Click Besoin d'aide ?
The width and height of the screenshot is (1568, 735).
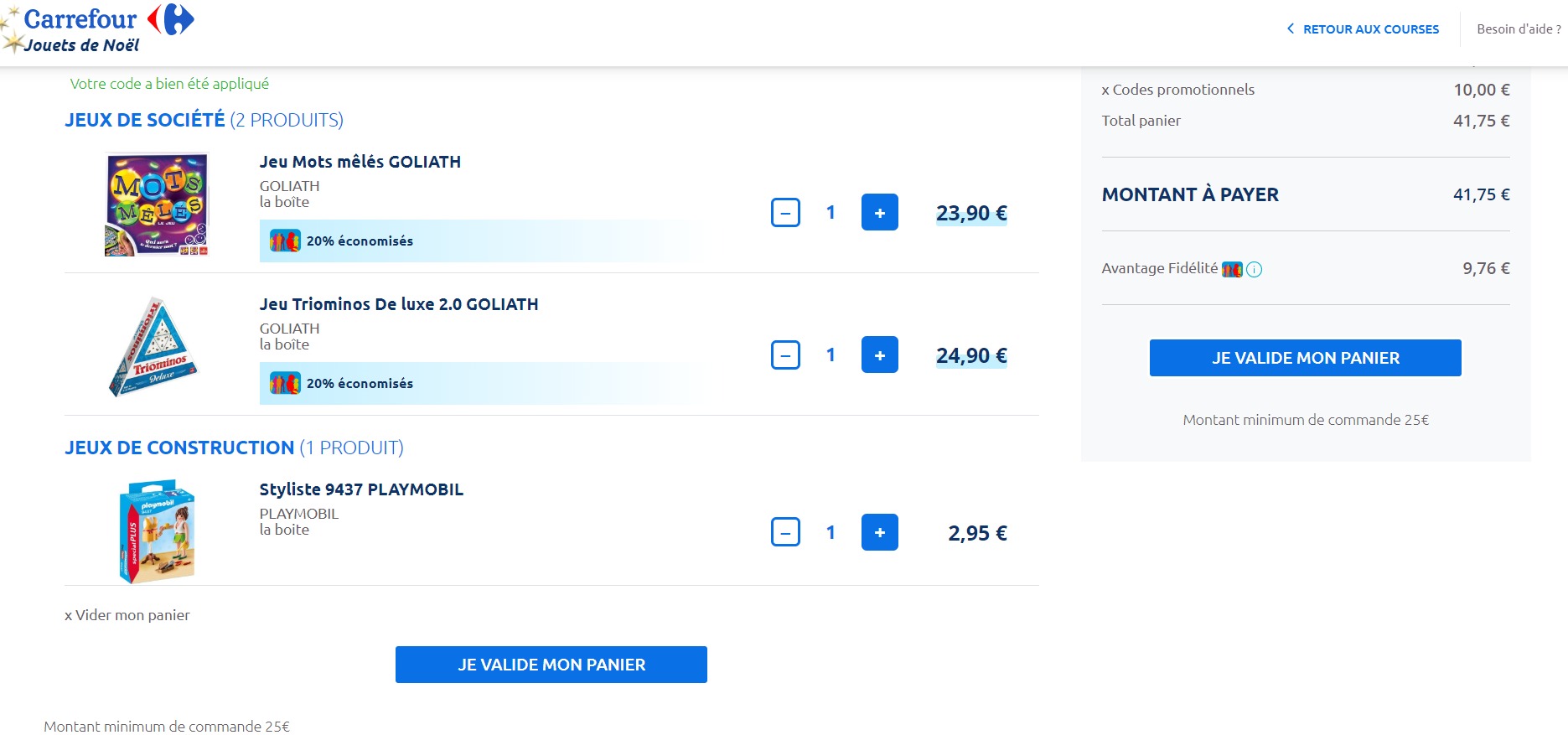tap(1518, 28)
